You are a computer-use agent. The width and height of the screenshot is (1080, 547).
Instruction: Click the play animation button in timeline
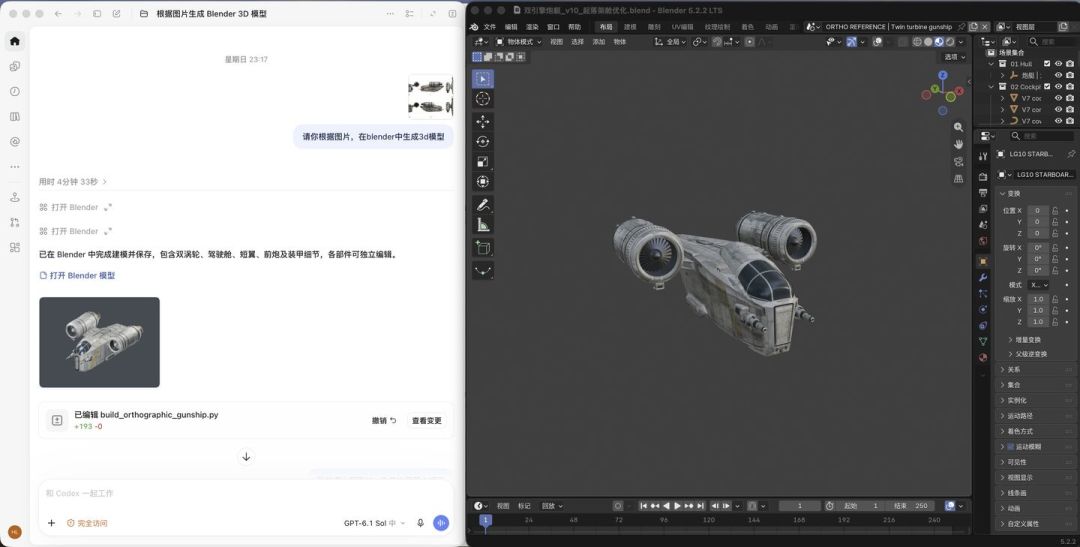[677, 506]
